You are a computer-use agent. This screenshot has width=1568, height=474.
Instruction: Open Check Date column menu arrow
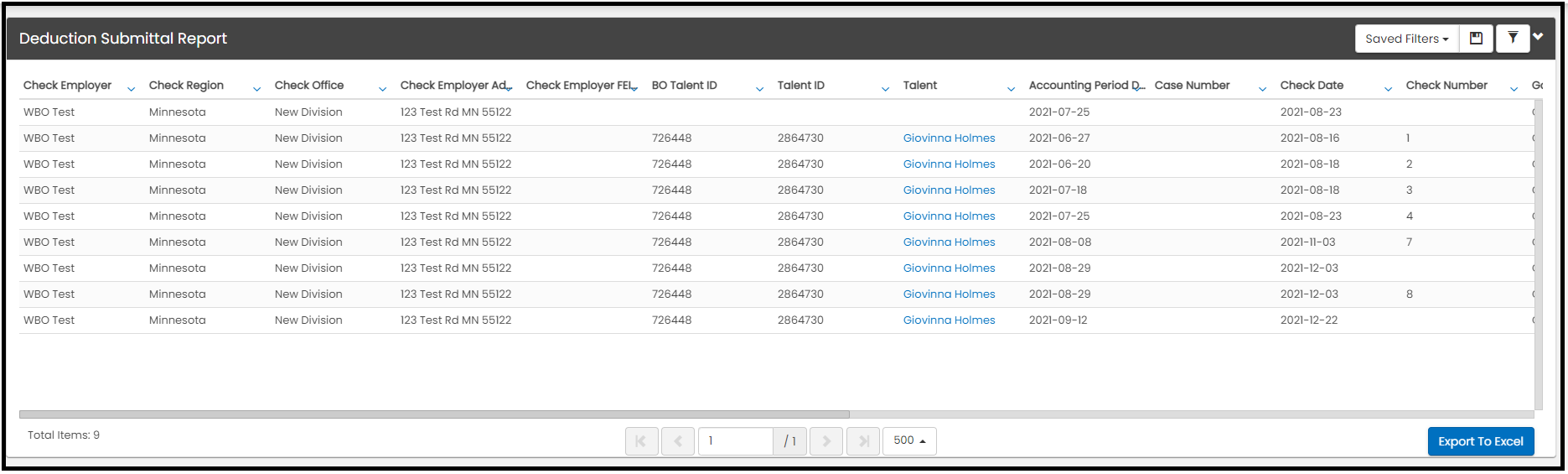click(1388, 89)
